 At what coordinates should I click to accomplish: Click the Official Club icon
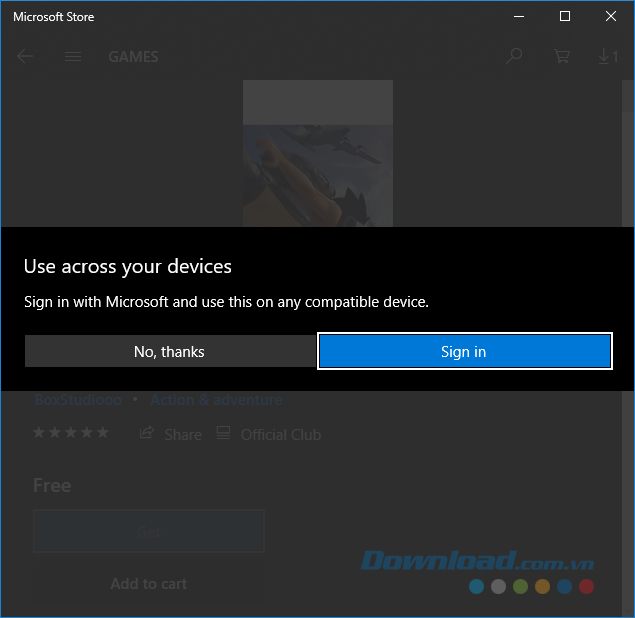click(223, 433)
